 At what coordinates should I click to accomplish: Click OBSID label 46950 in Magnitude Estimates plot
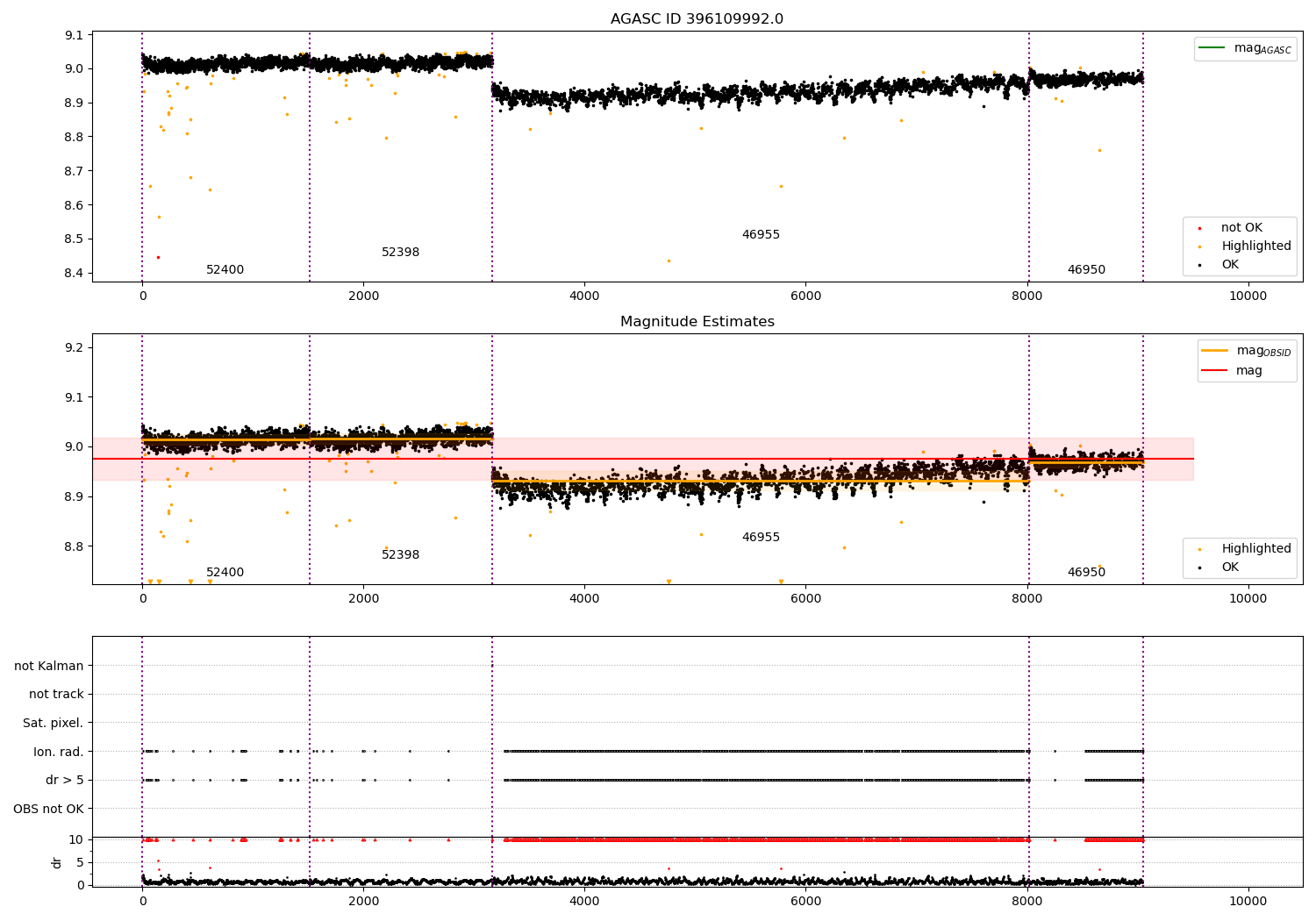[1086, 573]
